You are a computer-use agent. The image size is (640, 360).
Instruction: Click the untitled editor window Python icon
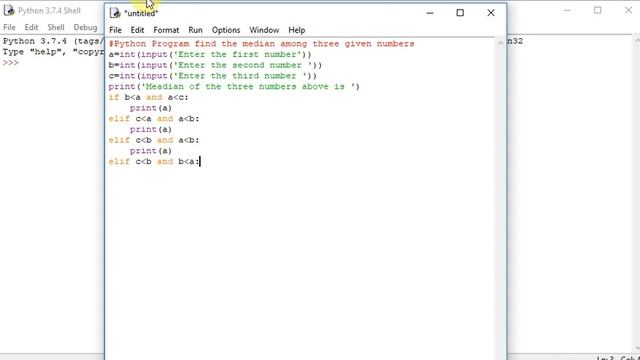[115, 13]
